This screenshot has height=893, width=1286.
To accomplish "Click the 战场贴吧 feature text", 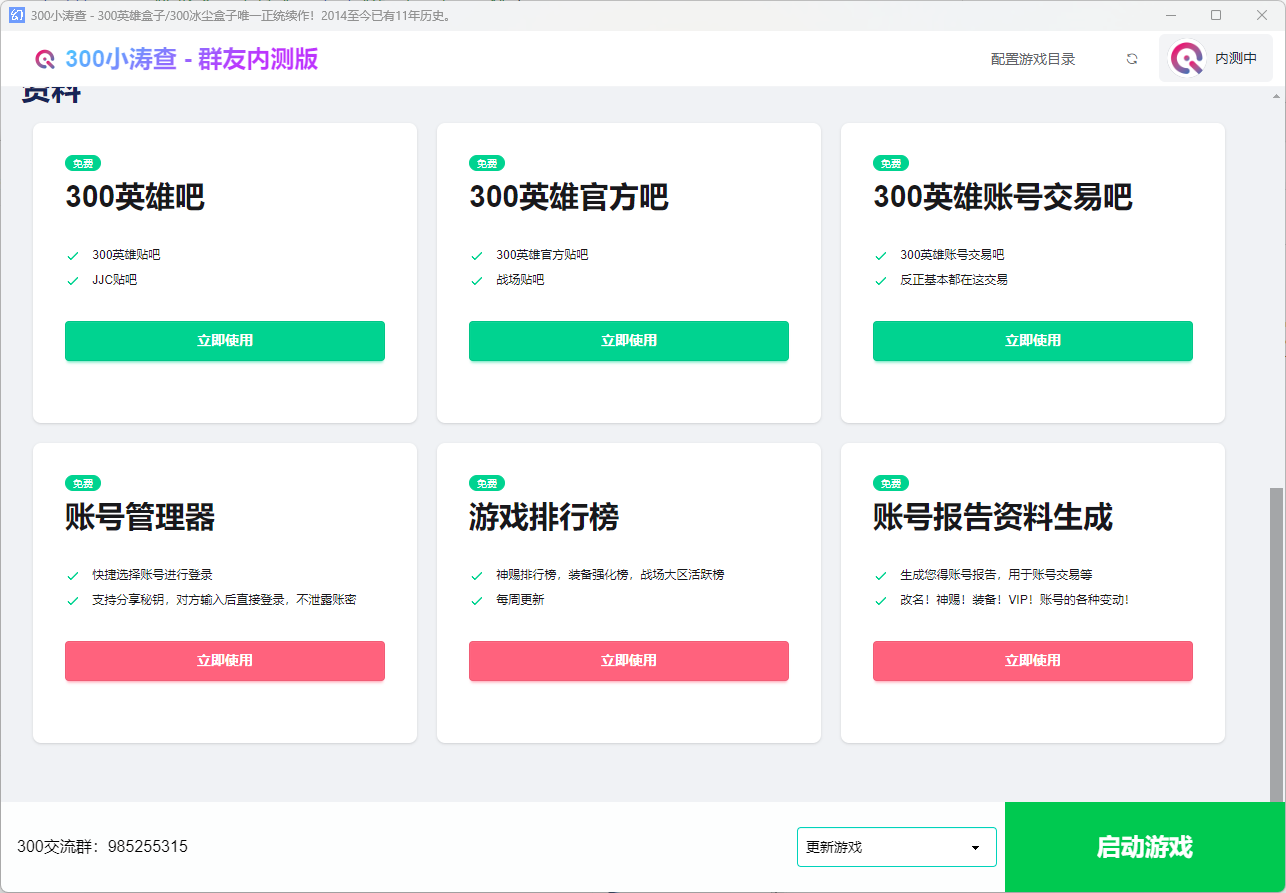I will 520,280.
